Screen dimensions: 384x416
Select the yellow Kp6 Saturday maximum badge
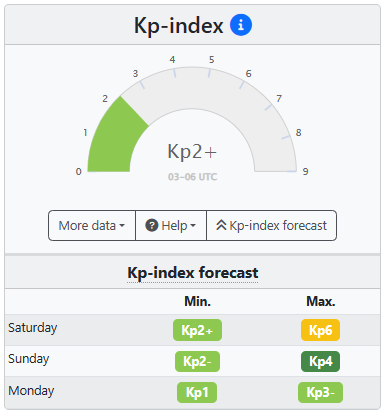[x=320, y=330]
